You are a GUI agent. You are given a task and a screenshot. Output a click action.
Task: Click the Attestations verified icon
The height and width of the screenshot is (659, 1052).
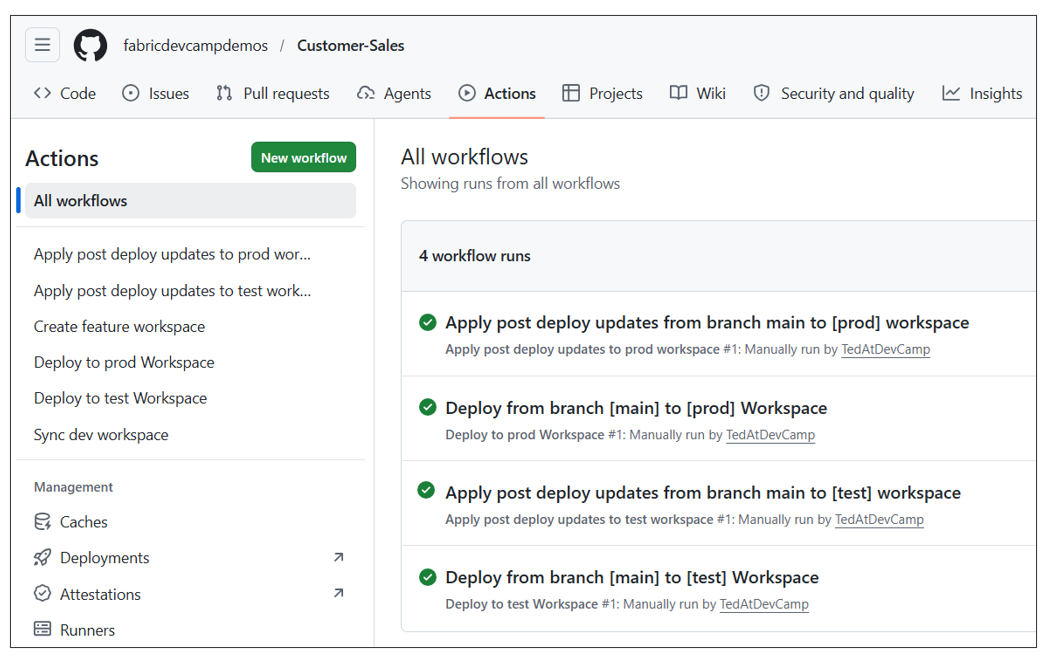[x=42, y=593]
